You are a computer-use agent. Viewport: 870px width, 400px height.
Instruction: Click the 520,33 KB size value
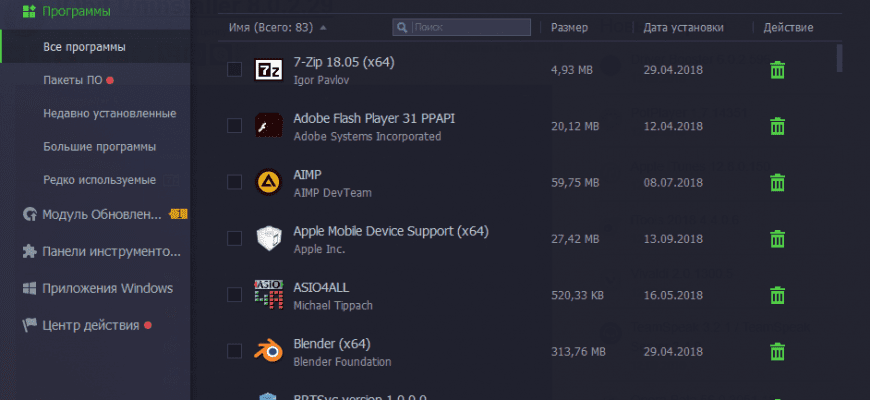point(577,295)
